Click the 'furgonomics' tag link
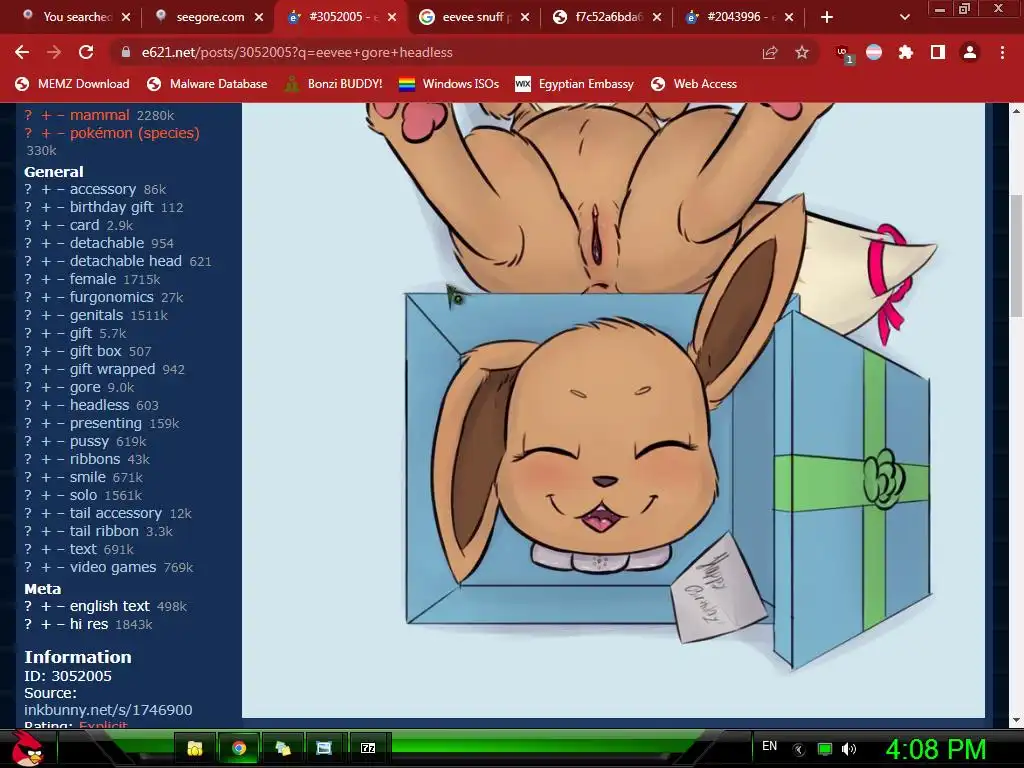1024x768 pixels. tap(112, 297)
